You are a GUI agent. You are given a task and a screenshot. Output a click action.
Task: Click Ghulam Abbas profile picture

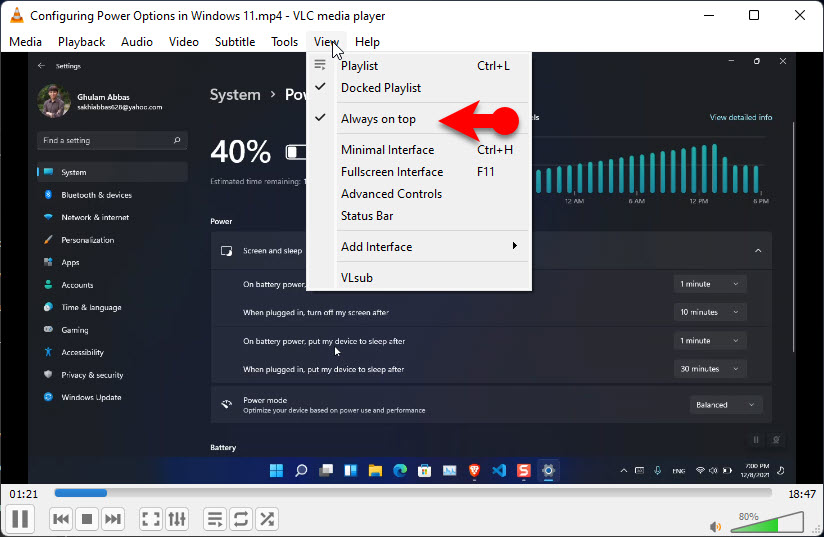pyautogui.click(x=54, y=101)
